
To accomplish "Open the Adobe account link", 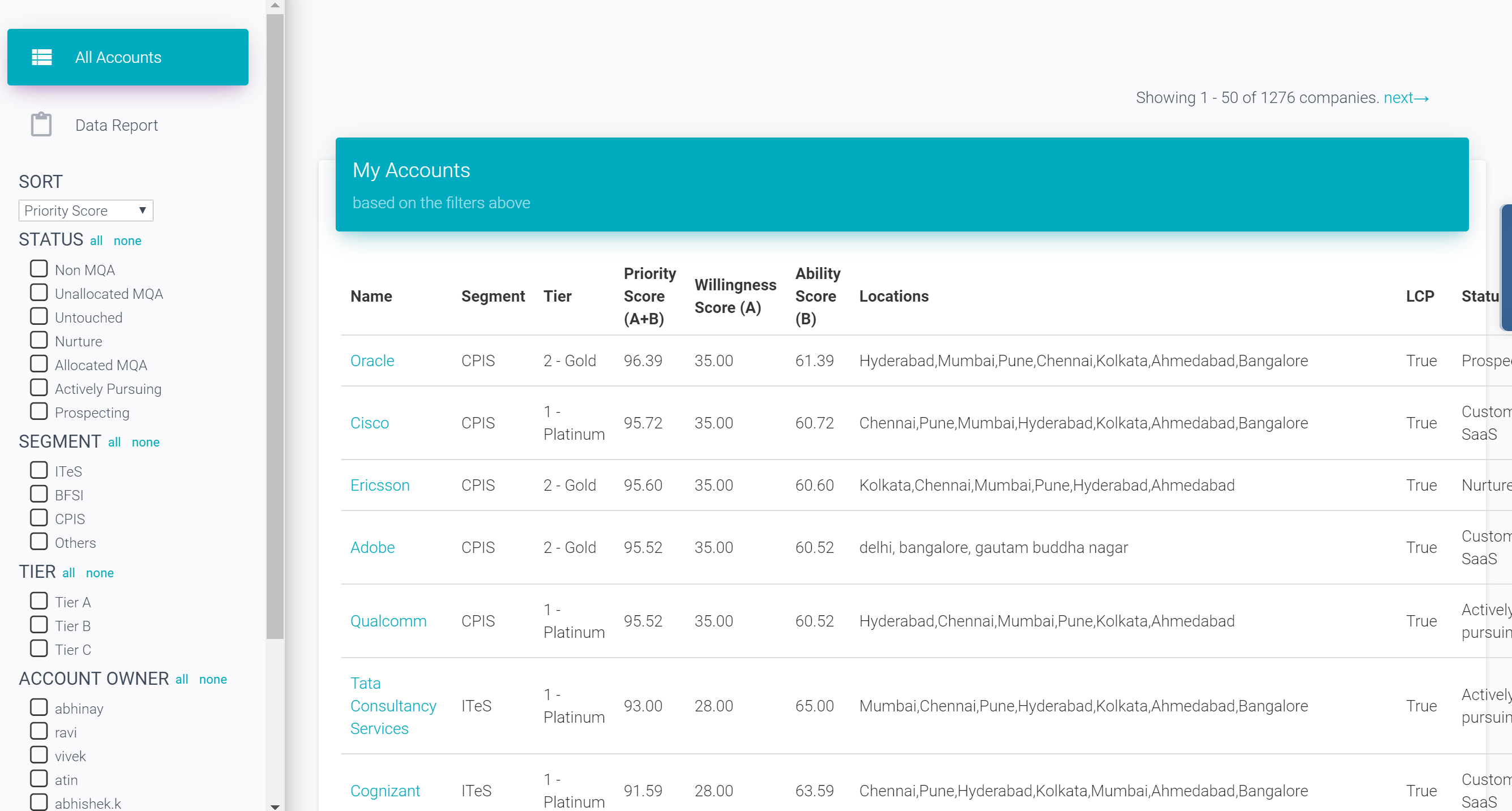I will pos(372,547).
